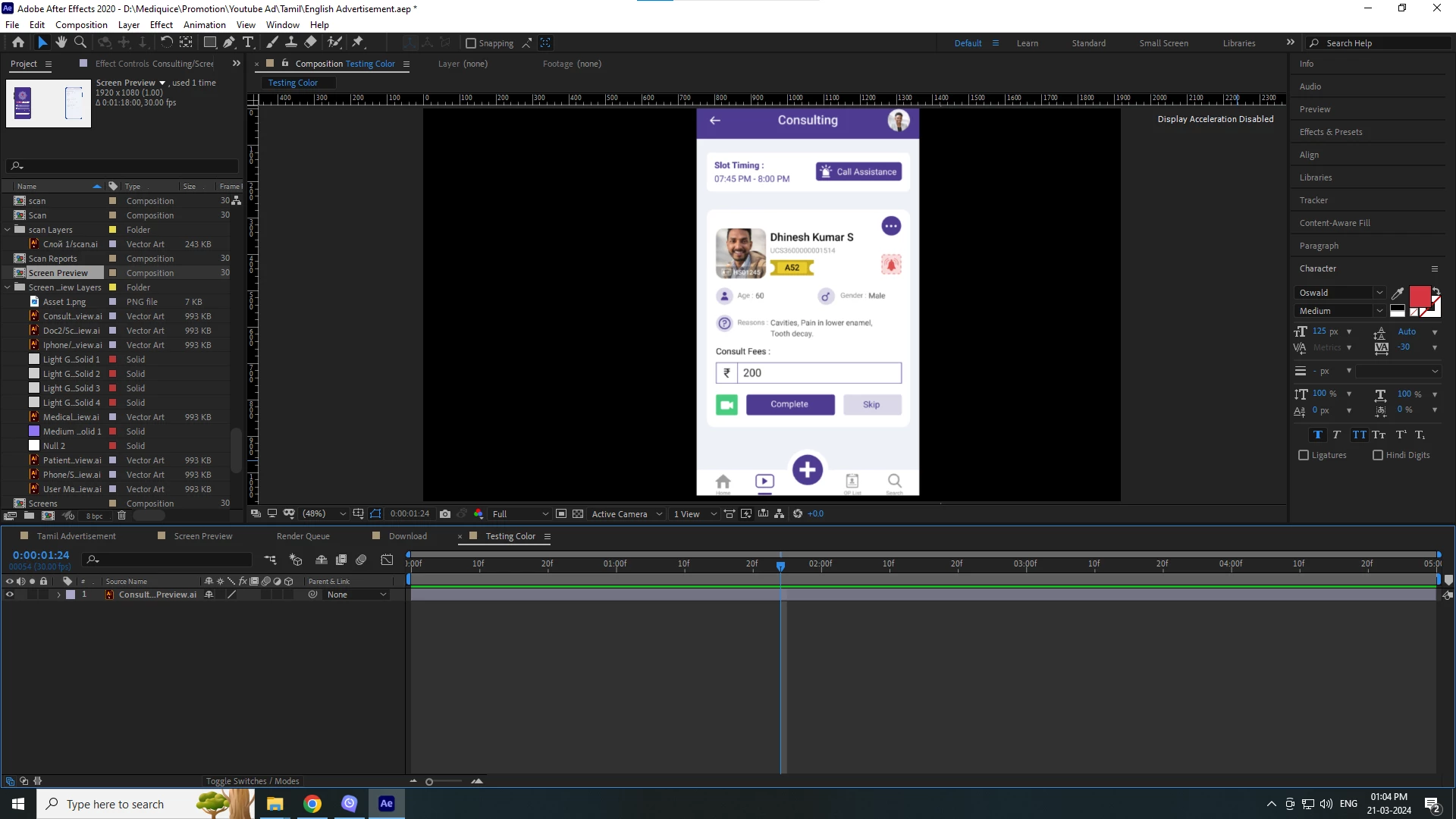
Task: Collapse the scan Layers folder
Action: [x=8, y=230]
